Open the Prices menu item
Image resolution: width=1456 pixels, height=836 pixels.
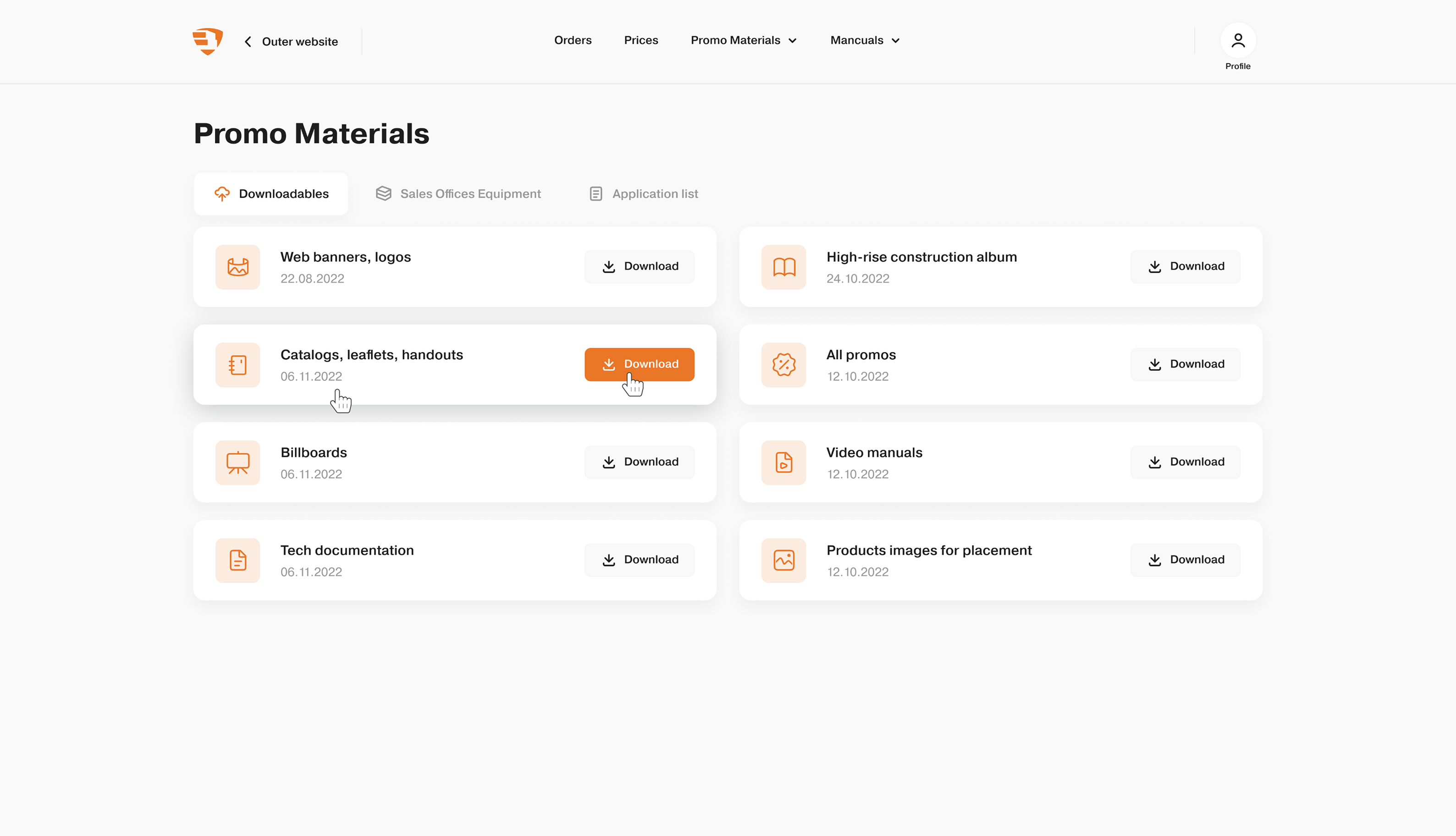(x=641, y=40)
